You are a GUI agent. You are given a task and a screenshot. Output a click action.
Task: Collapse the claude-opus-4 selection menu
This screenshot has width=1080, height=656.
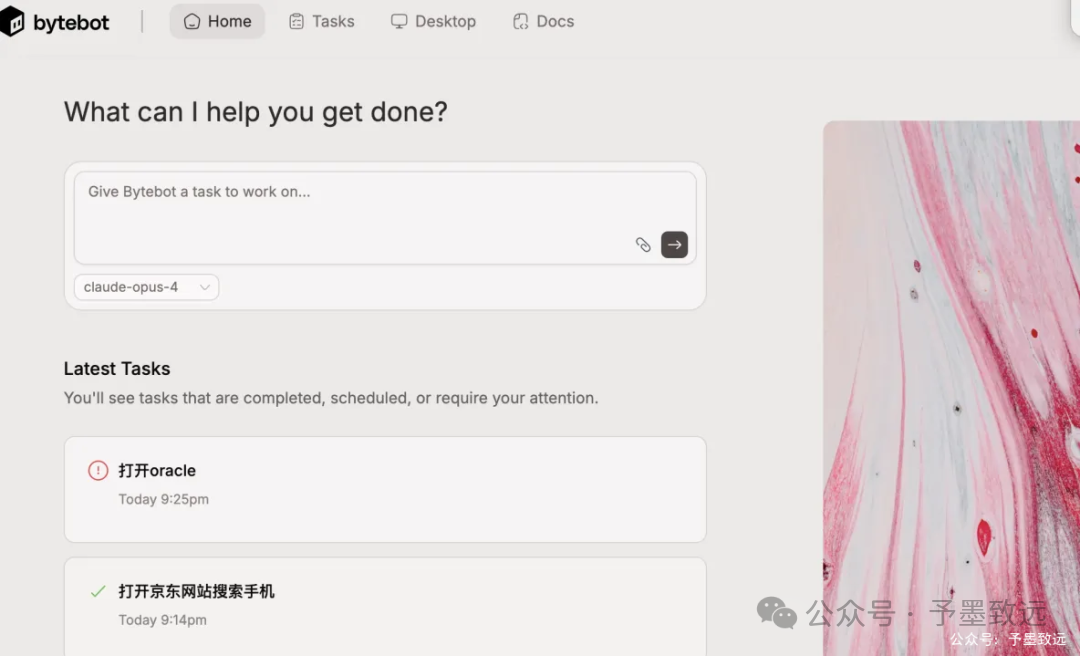click(145, 287)
